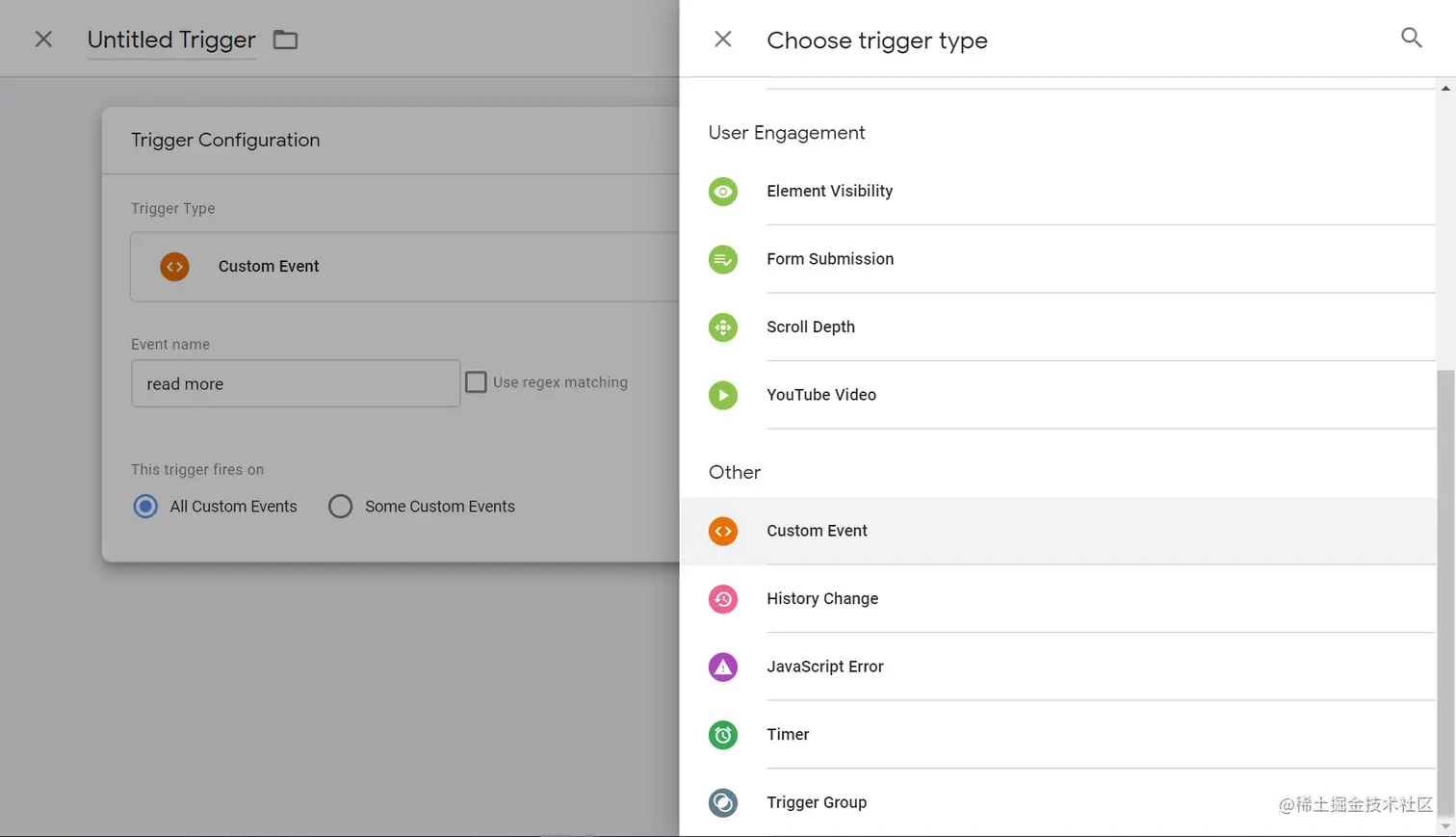This screenshot has height=837, width=1456.
Task: Click the Untitled Trigger title to rename
Action: (x=171, y=39)
